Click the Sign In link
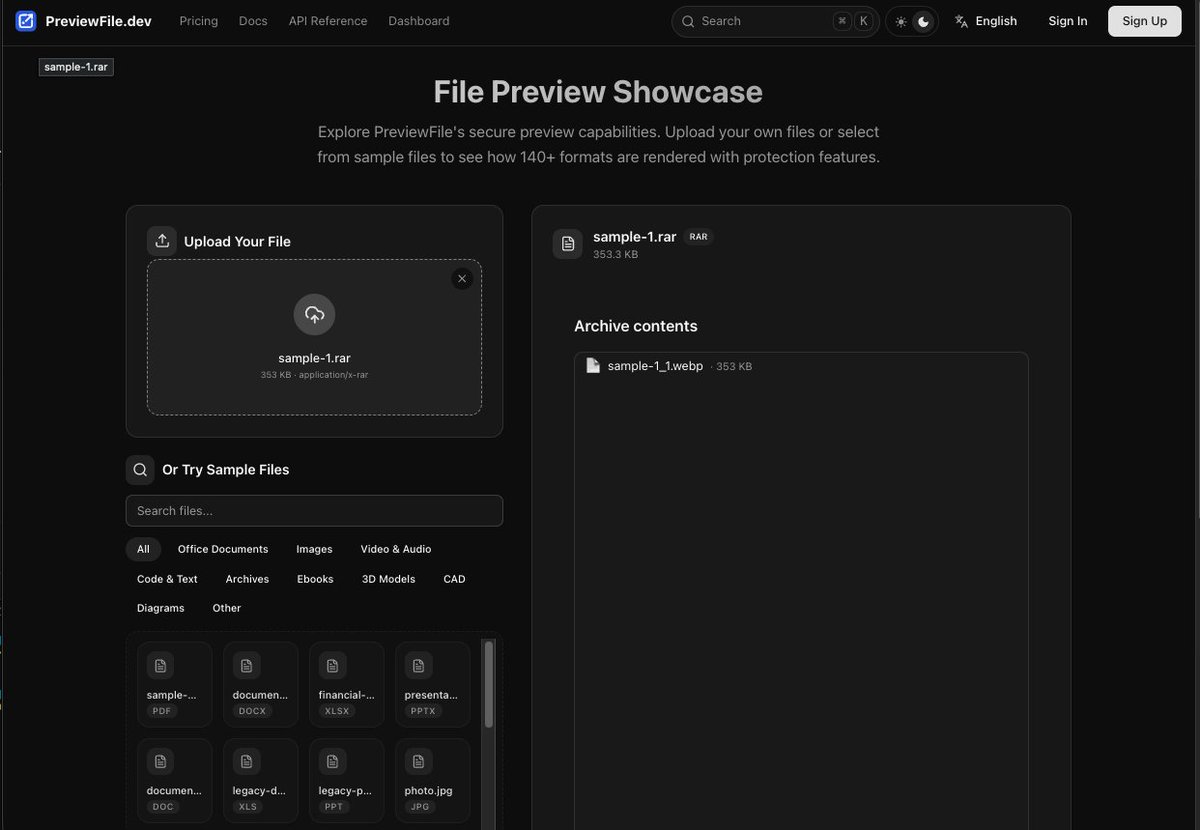This screenshot has height=830, width=1200. pos(1068,21)
